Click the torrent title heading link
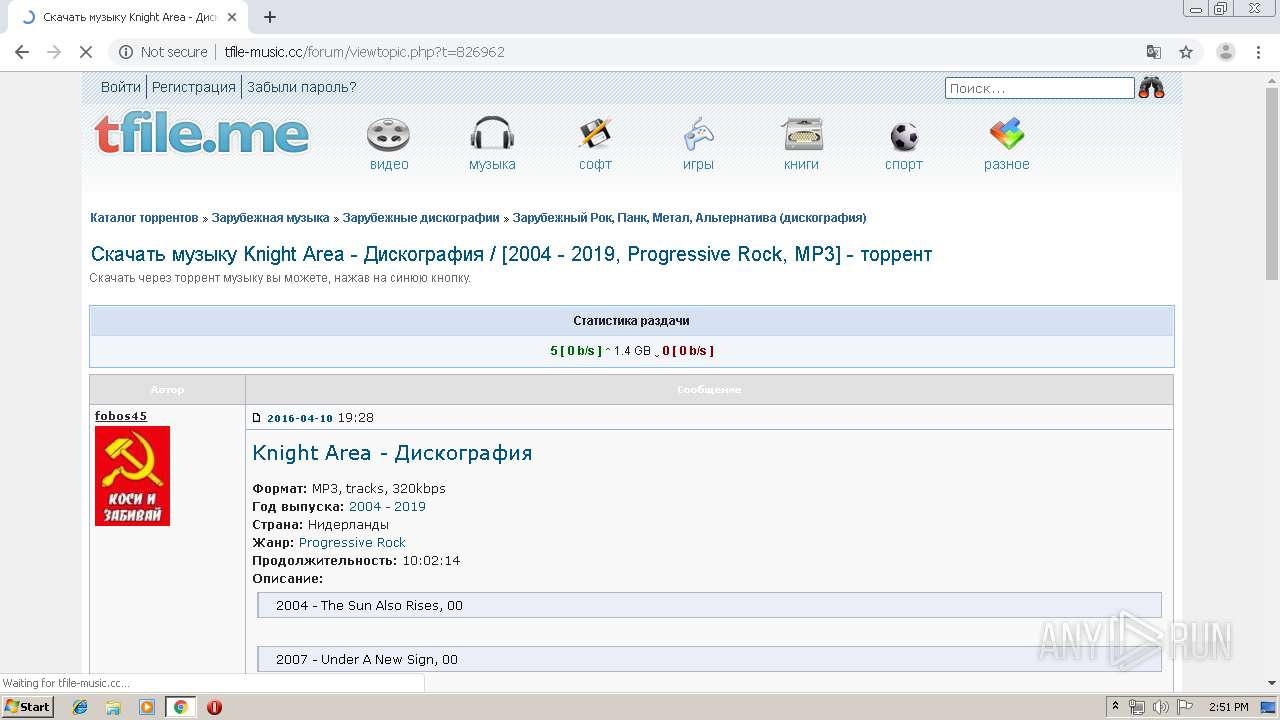This screenshot has width=1280, height=720. pyautogui.click(x=511, y=254)
